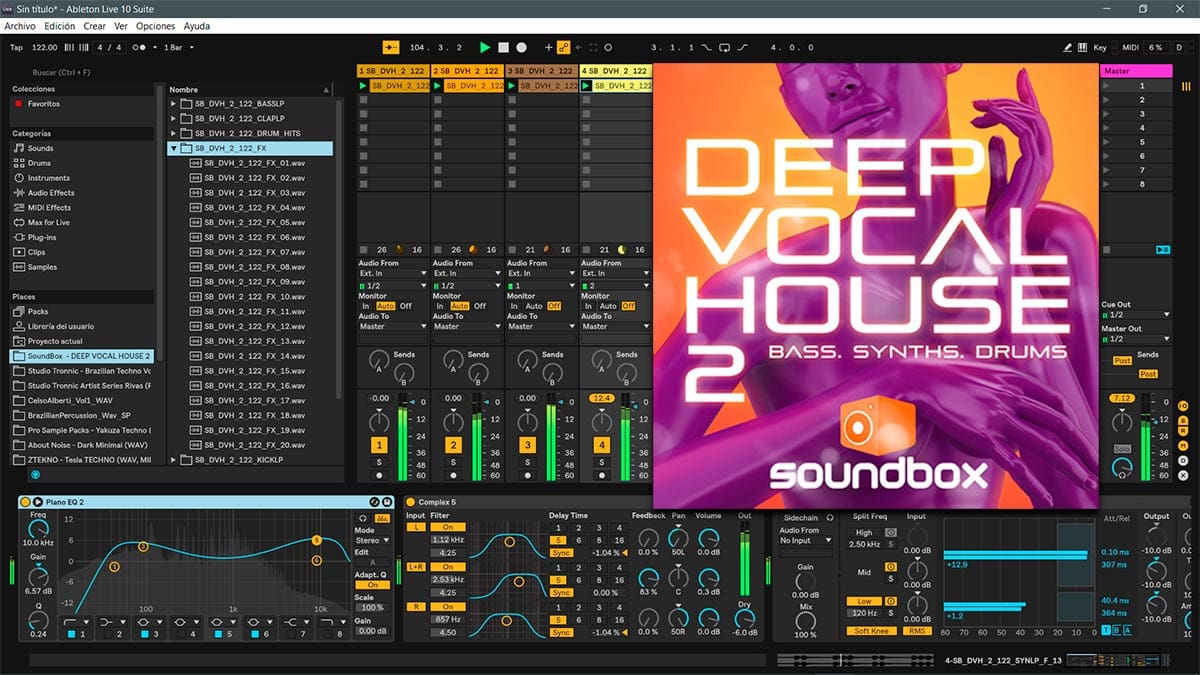Toggle the Follow playback button

[x=390, y=47]
